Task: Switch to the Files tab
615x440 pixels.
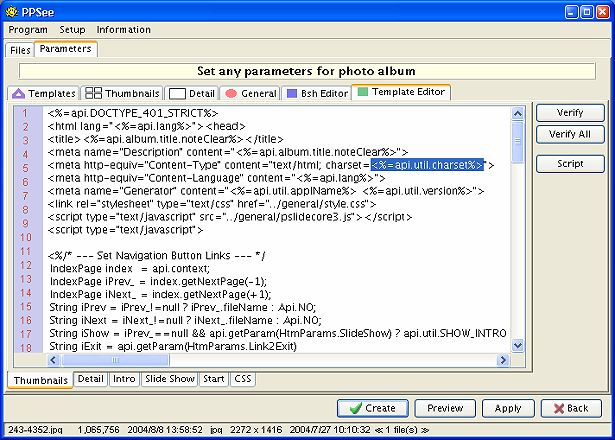Action: (x=20, y=50)
